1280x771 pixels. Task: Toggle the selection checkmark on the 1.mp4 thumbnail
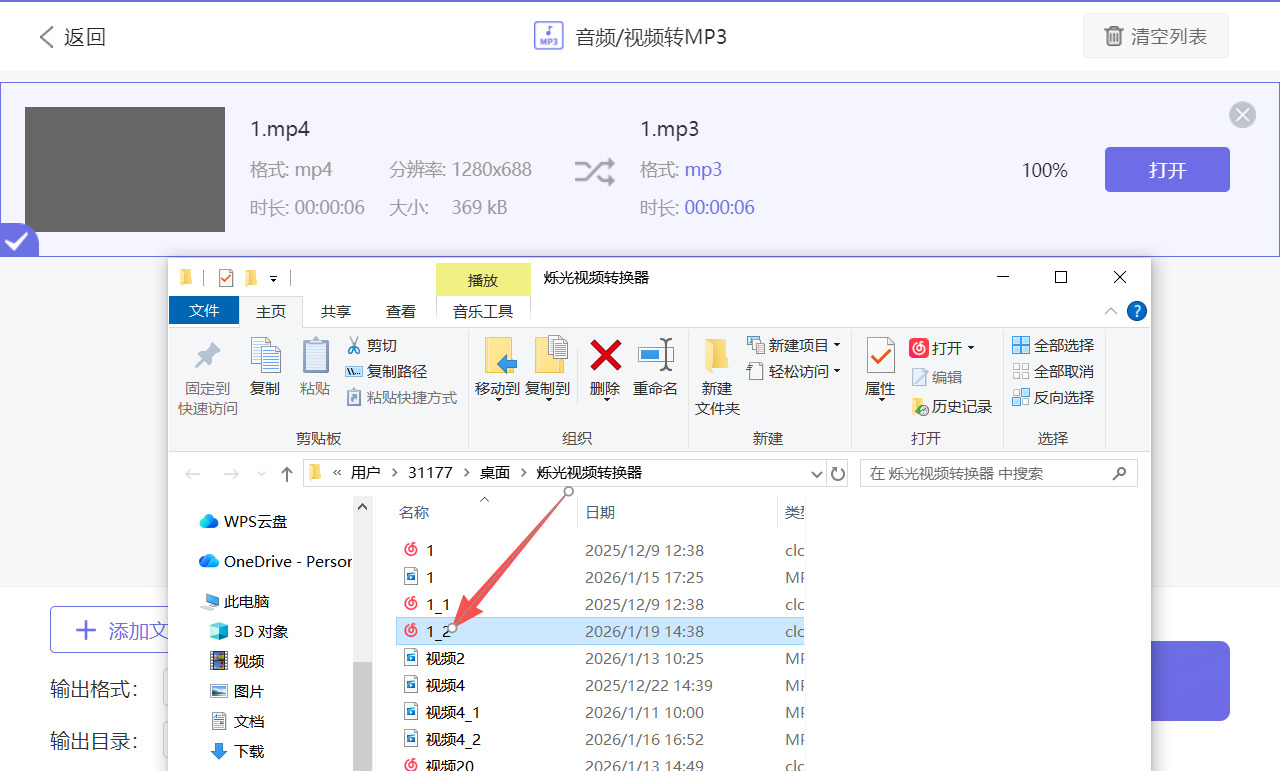tap(17, 241)
